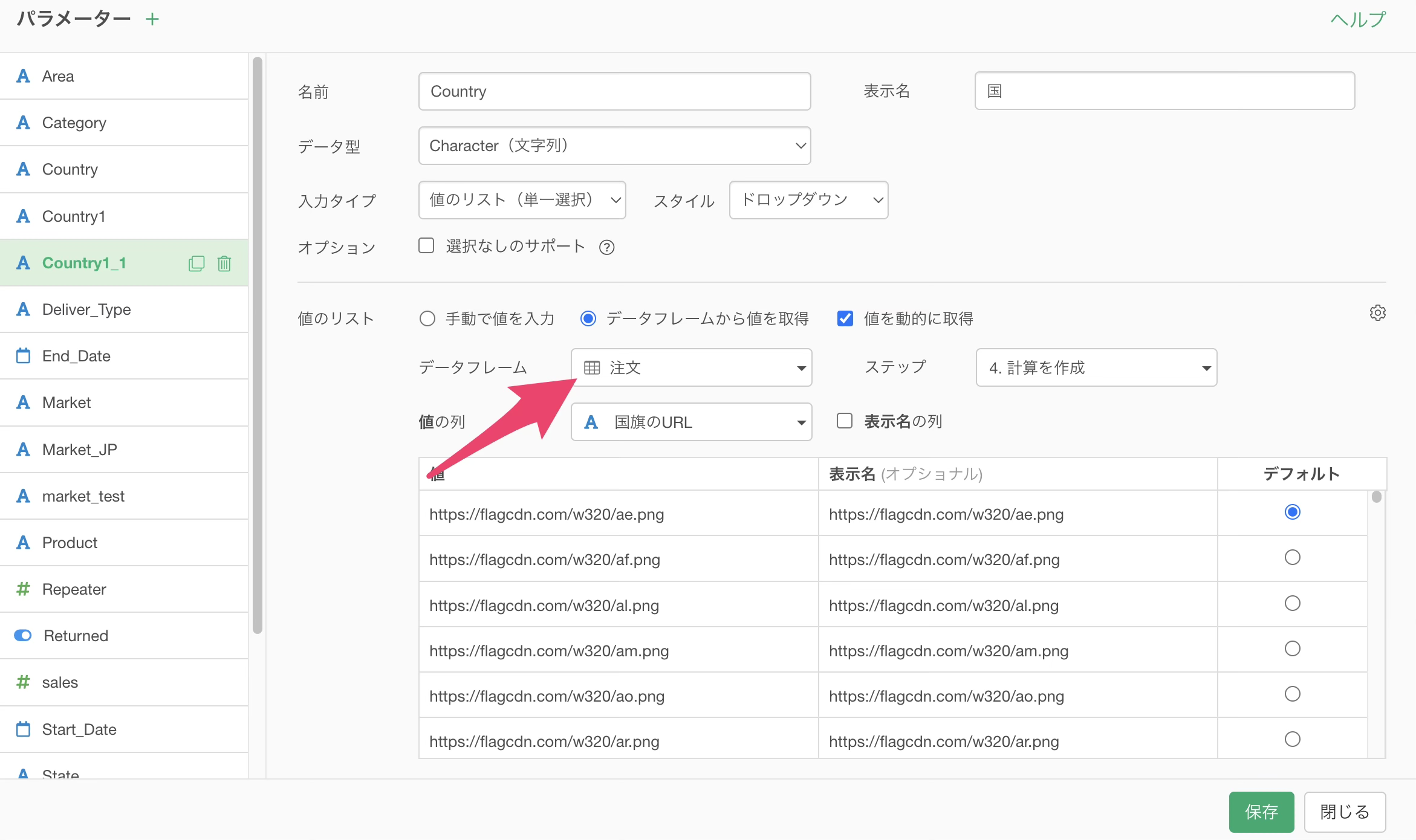The width and height of the screenshot is (1416, 840).
Task: Uncheck 値を動的に取得 checkbox
Action: pyautogui.click(x=845, y=318)
